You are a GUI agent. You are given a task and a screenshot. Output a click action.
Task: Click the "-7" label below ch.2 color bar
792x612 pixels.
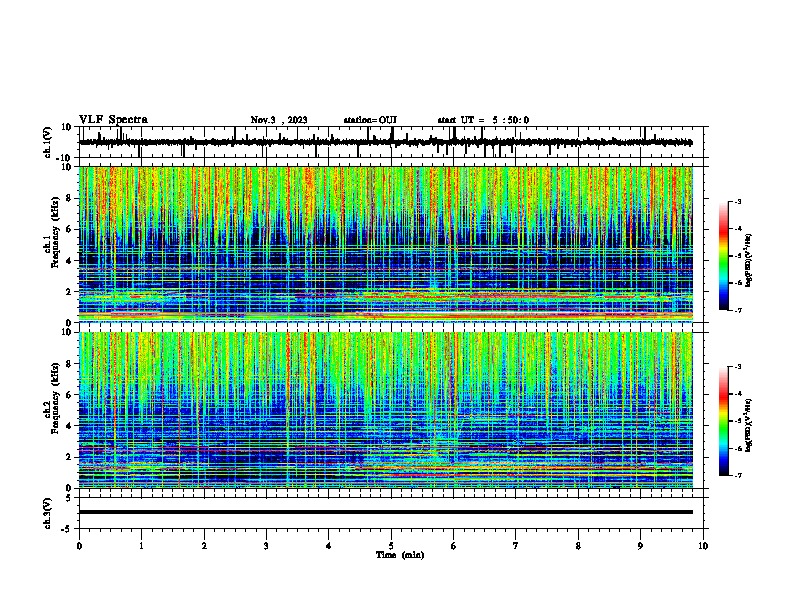[737, 475]
